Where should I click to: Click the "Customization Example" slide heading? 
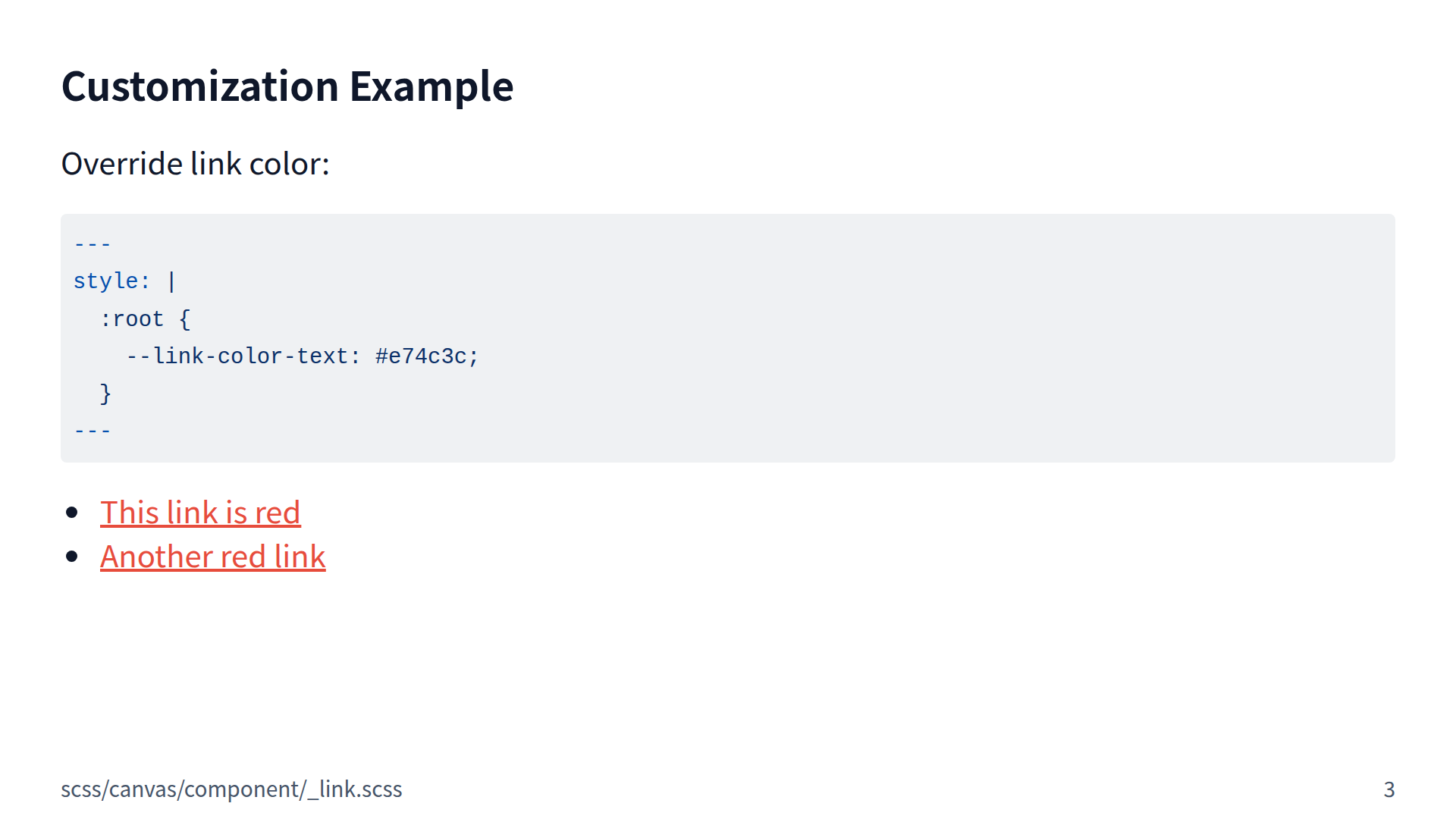coord(287,86)
